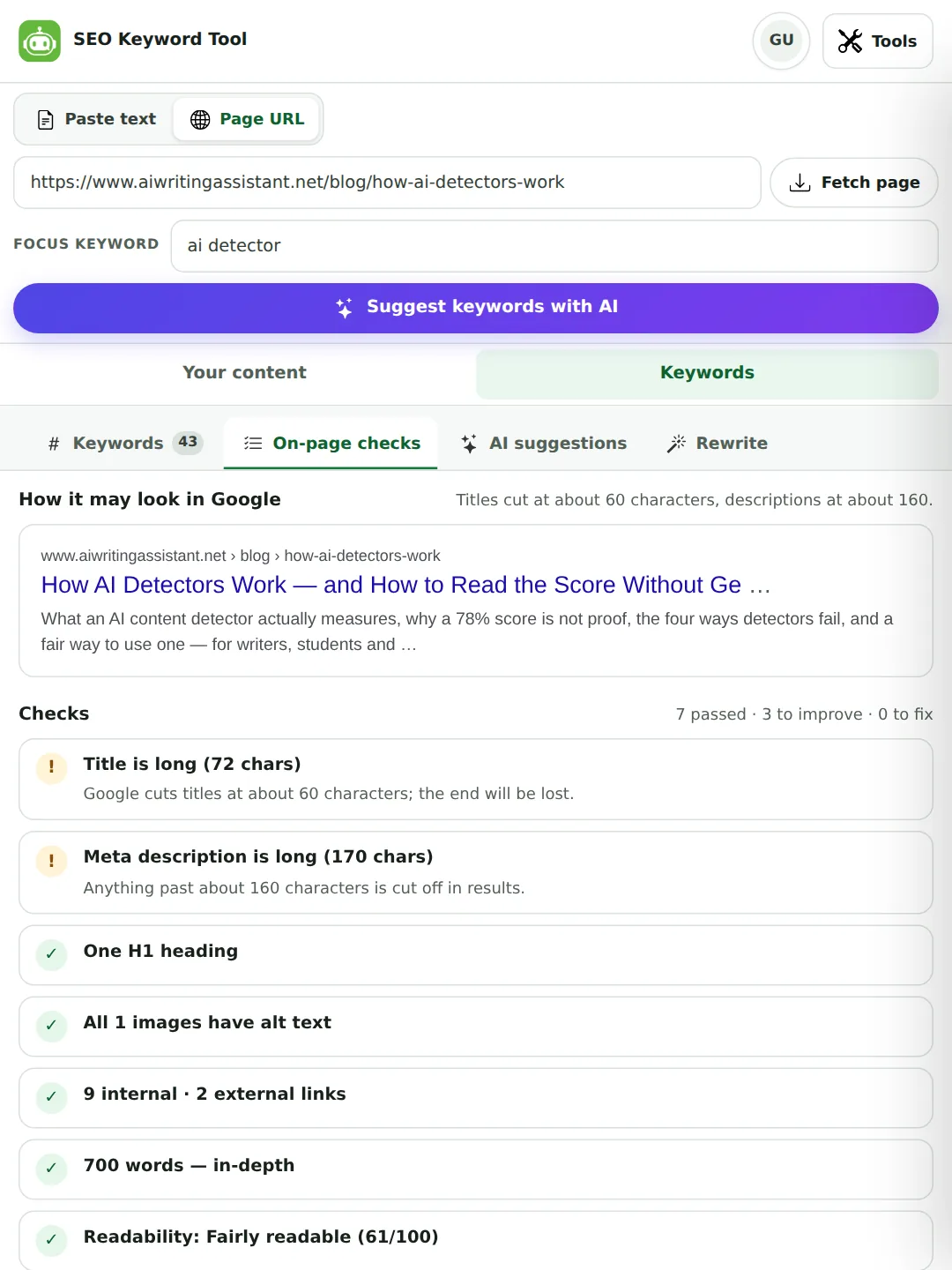952x1270 pixels.
Task: Select 'Meta description is long (170 chars)'
Action: 258,857
